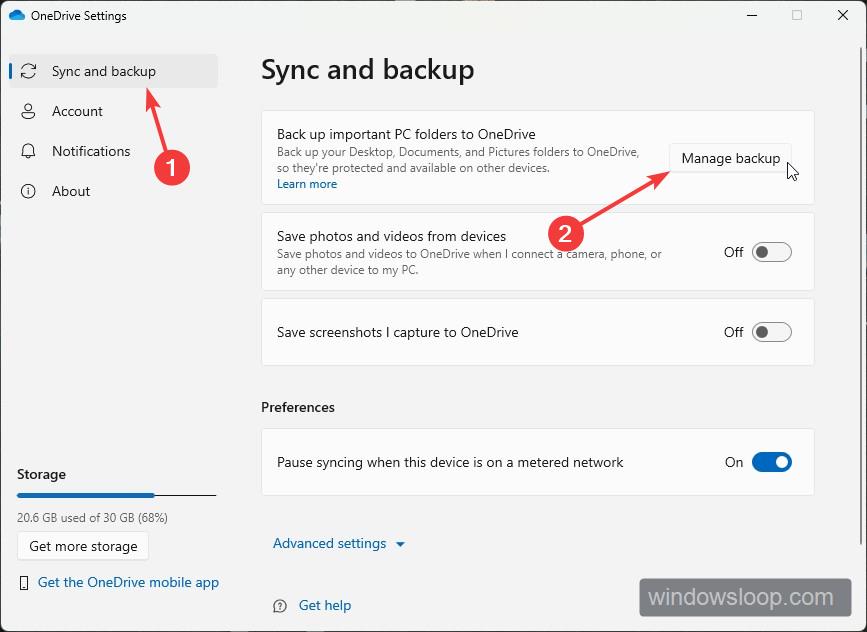Click the OneDrive cloud icon in title bar
Image resolution: width=867 pixels, height=632 pixels.
click(17, 16)
